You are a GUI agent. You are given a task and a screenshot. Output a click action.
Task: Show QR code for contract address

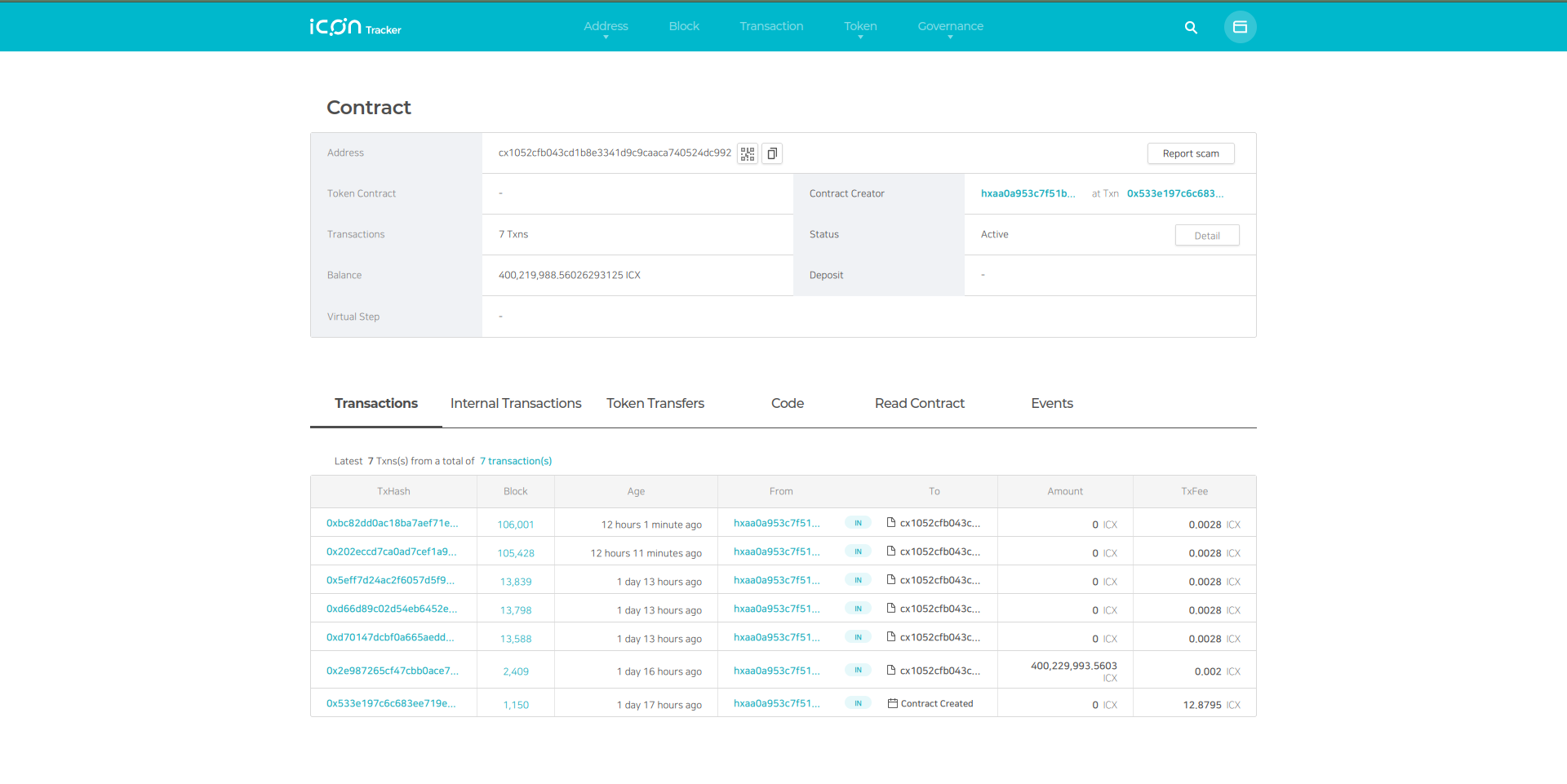[x=748, y=153]
